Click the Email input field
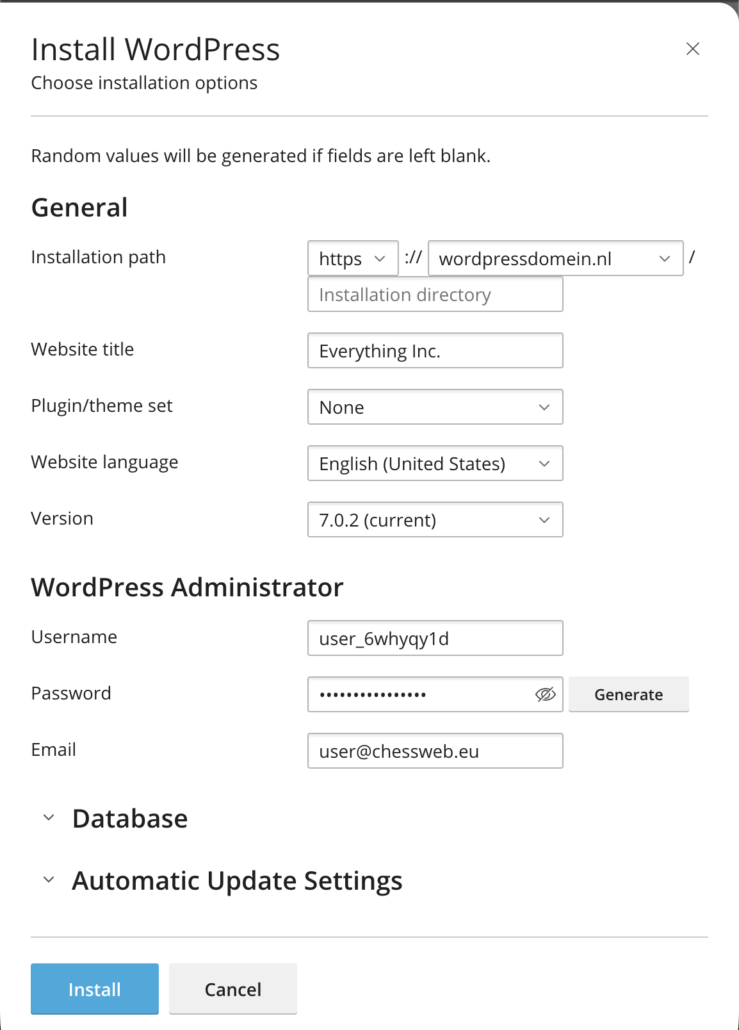 tap(435, 751)
